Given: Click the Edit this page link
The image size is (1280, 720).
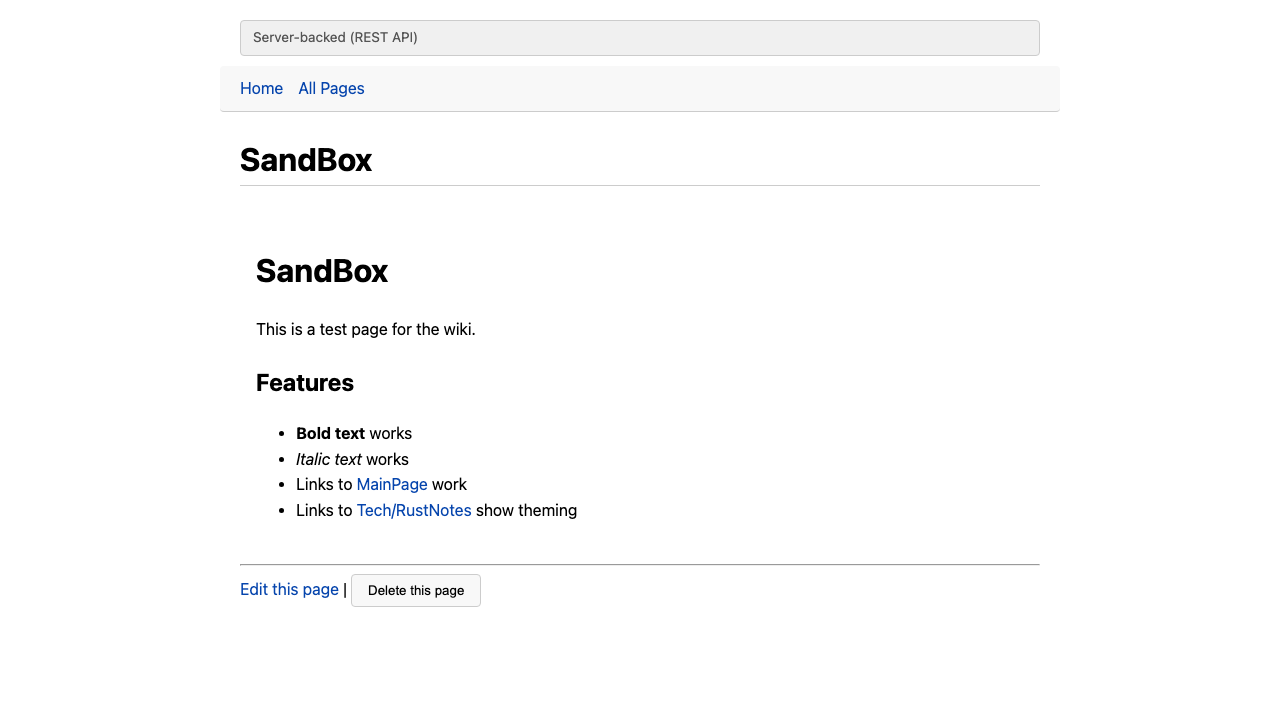Looking at the screenshot, I should click(289, 590).
